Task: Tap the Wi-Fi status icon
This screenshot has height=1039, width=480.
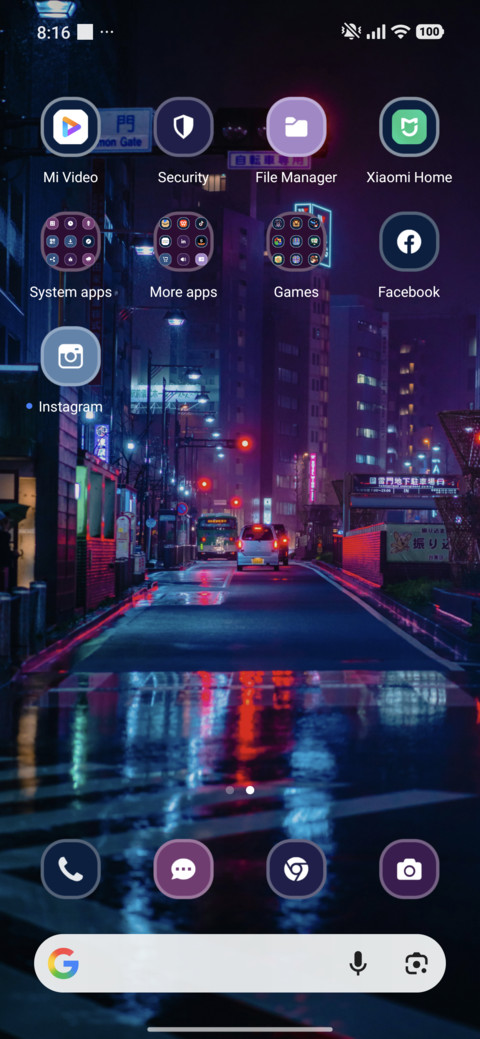Action: click(400, 32)
